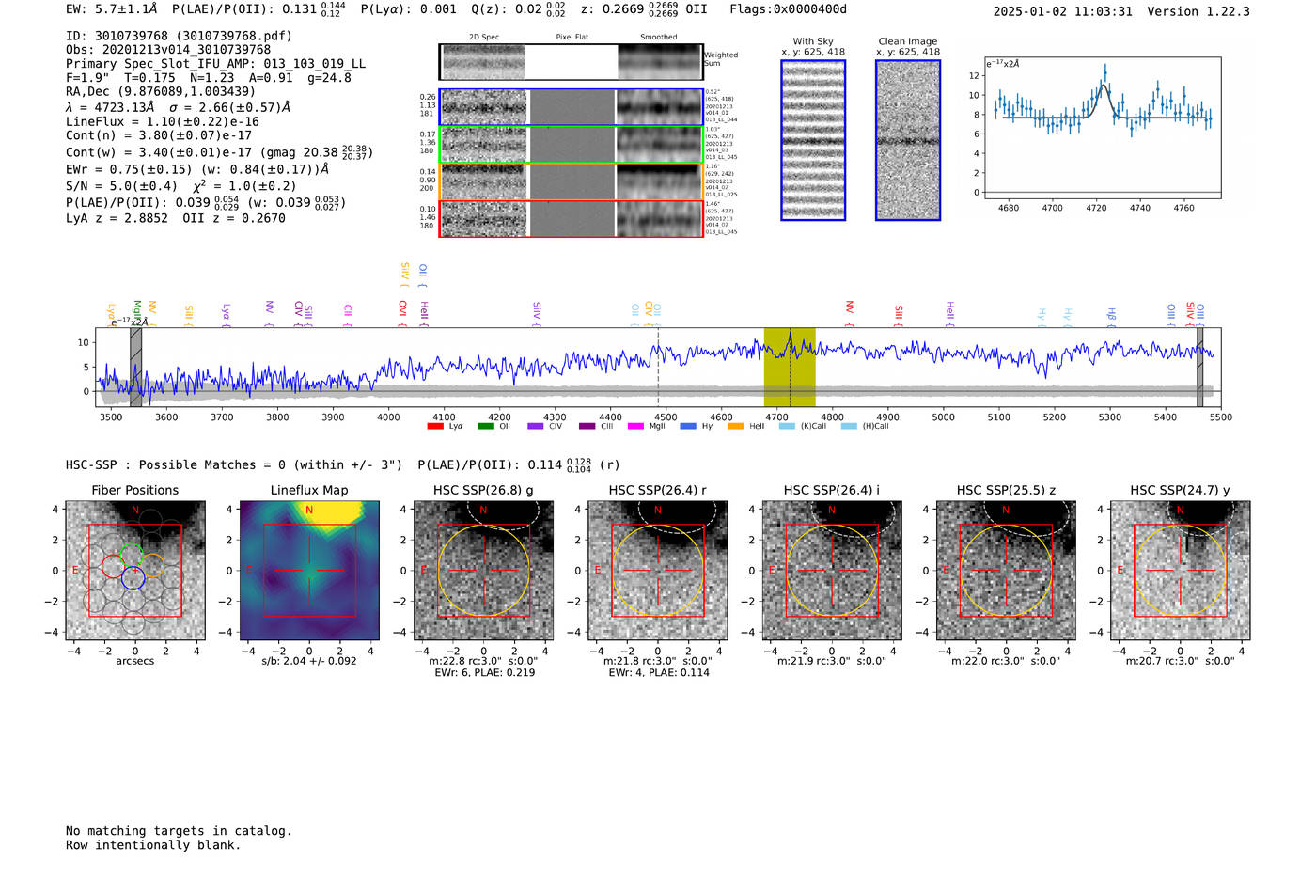Image resolution: width=1316 pixels, height=896 pixels.
Task: Select the Primary Spec_Slot_IFU_AMP line
Action: click(215, 64)
